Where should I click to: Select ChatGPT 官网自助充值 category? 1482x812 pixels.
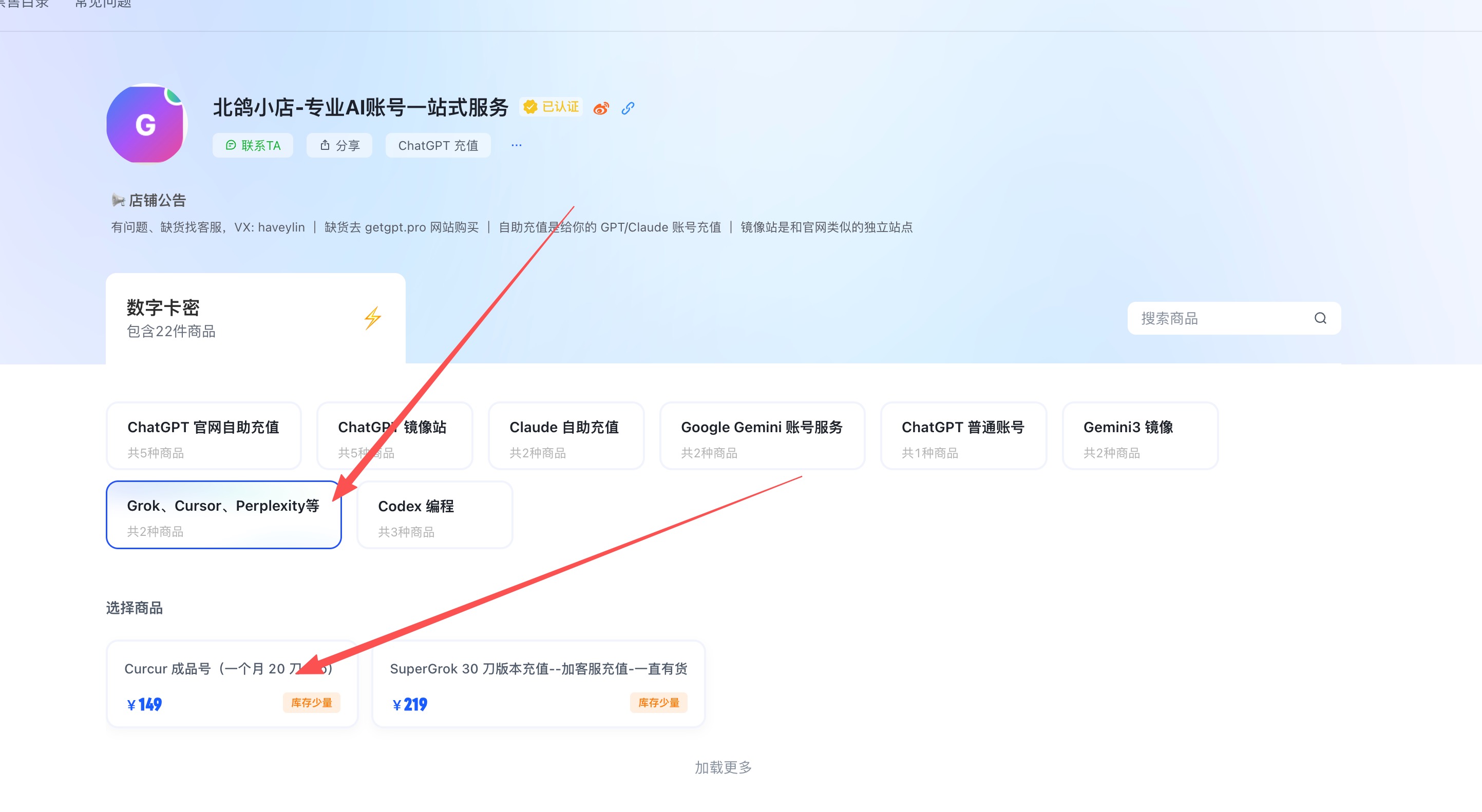point(204,436)
